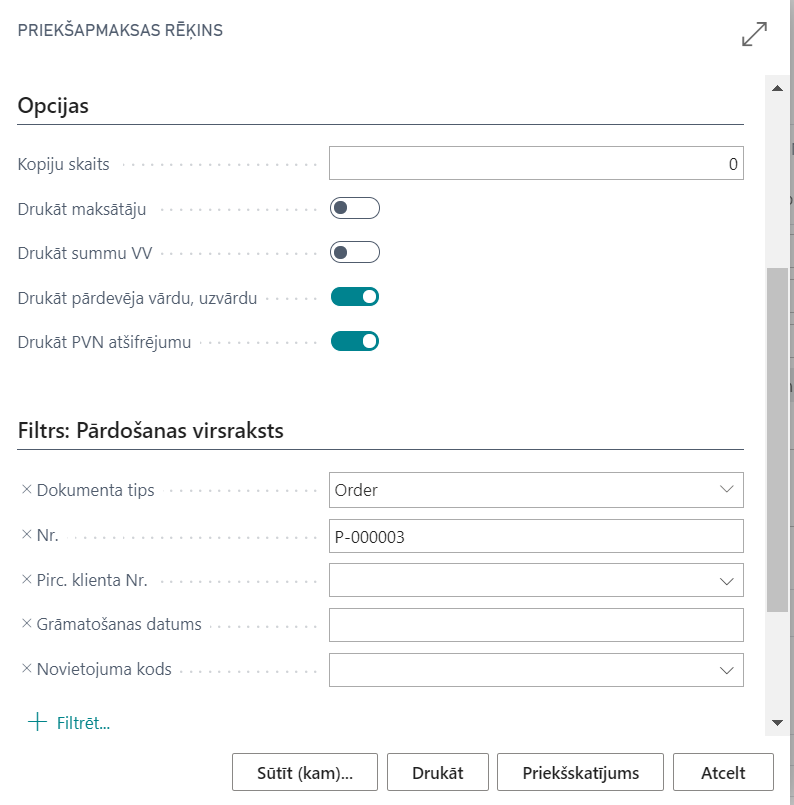
Task: Click the vertical scrollbar thumb
Action: coord(778,439)
